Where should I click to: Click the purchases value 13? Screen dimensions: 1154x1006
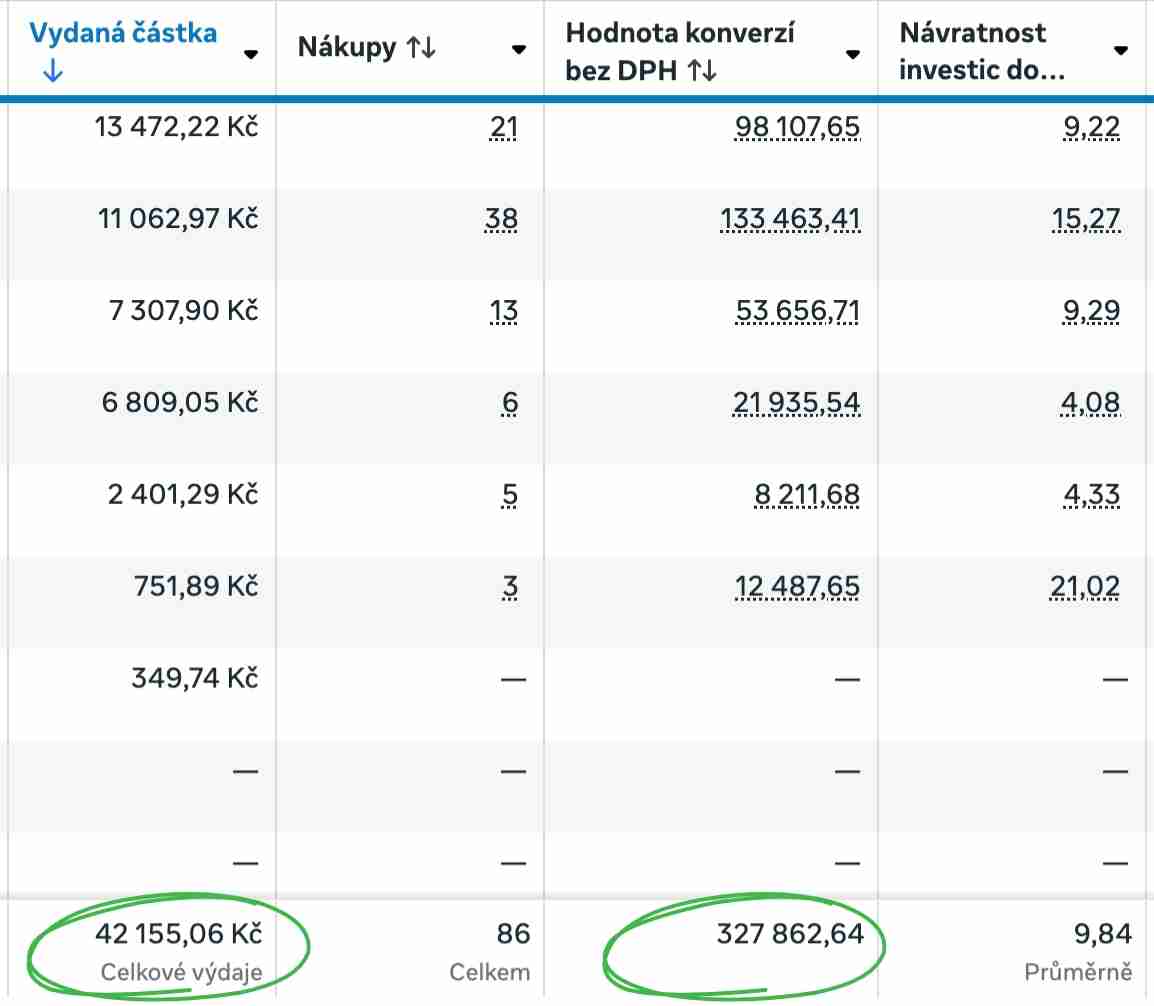click(504, 311)
